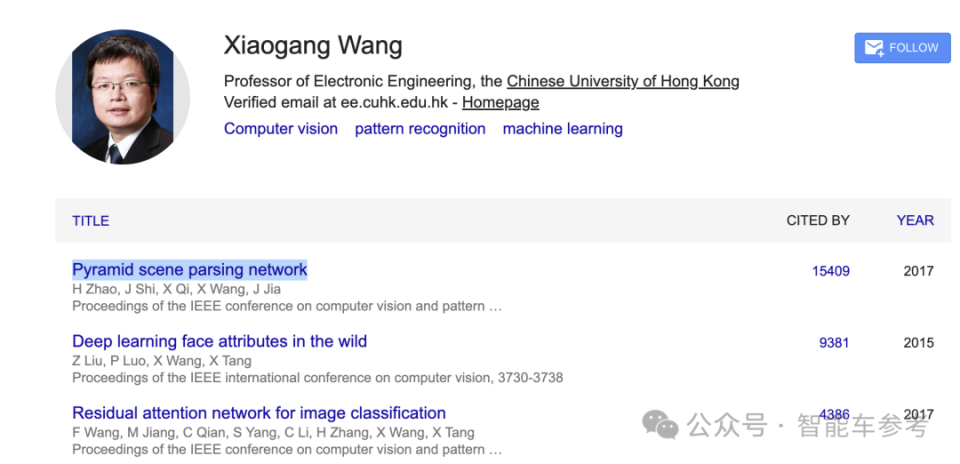Viewport: 960px width, 464px height.
Task: Click the machine learning interest tag
Action: 563,128
